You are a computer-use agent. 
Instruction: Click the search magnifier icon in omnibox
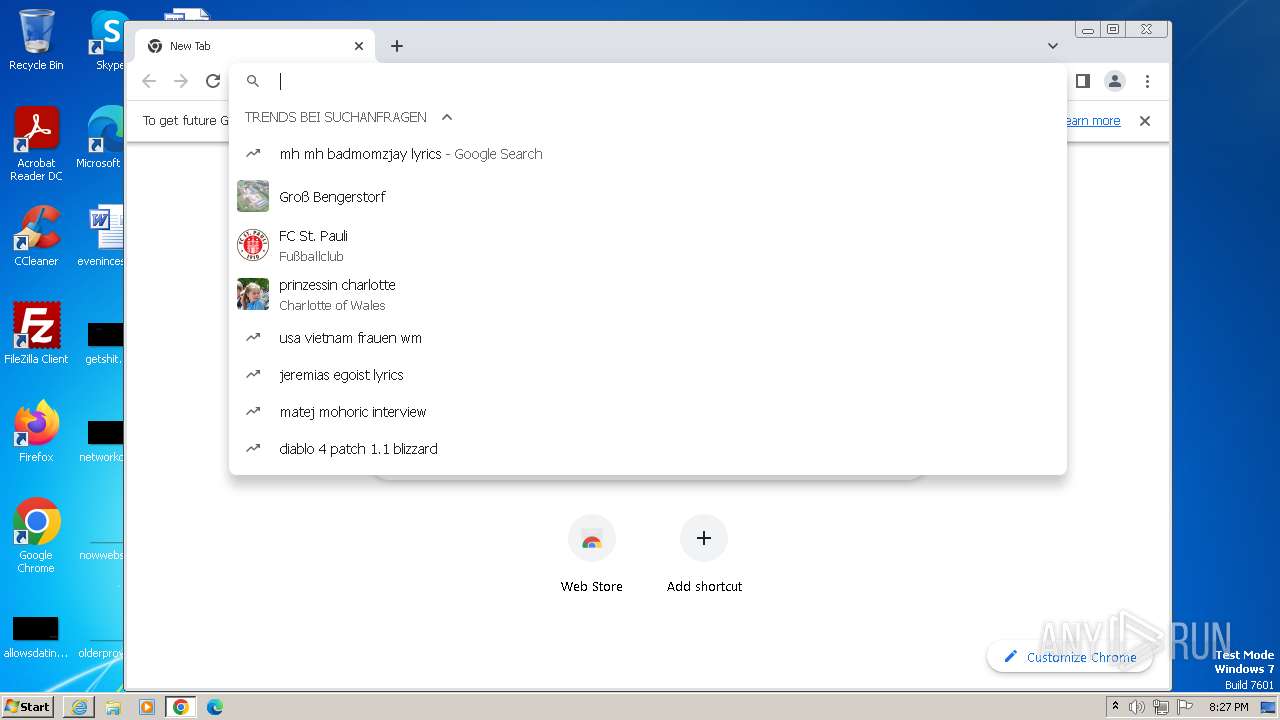click(253, 81)
